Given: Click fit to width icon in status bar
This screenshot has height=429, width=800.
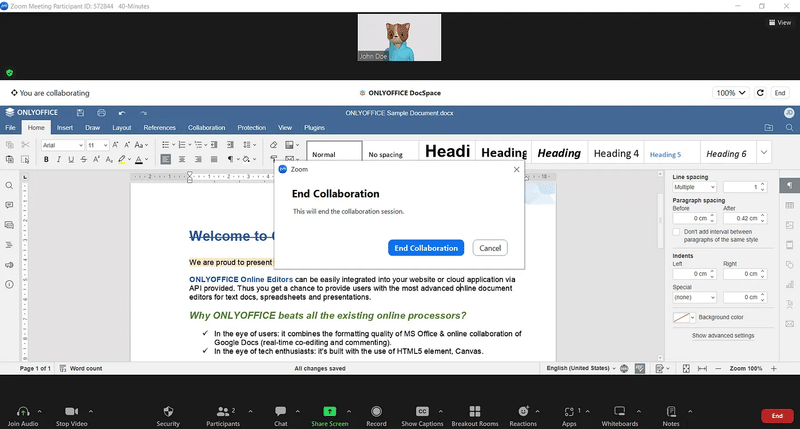Looking at the screenshot, I should [x=703, y=368].
